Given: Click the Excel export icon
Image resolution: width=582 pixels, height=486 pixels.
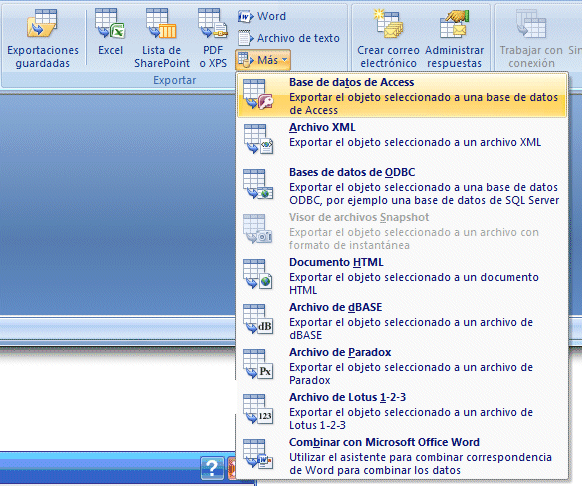Looking at the screenshot, I should pyautogui.click(x=110, y=23).
